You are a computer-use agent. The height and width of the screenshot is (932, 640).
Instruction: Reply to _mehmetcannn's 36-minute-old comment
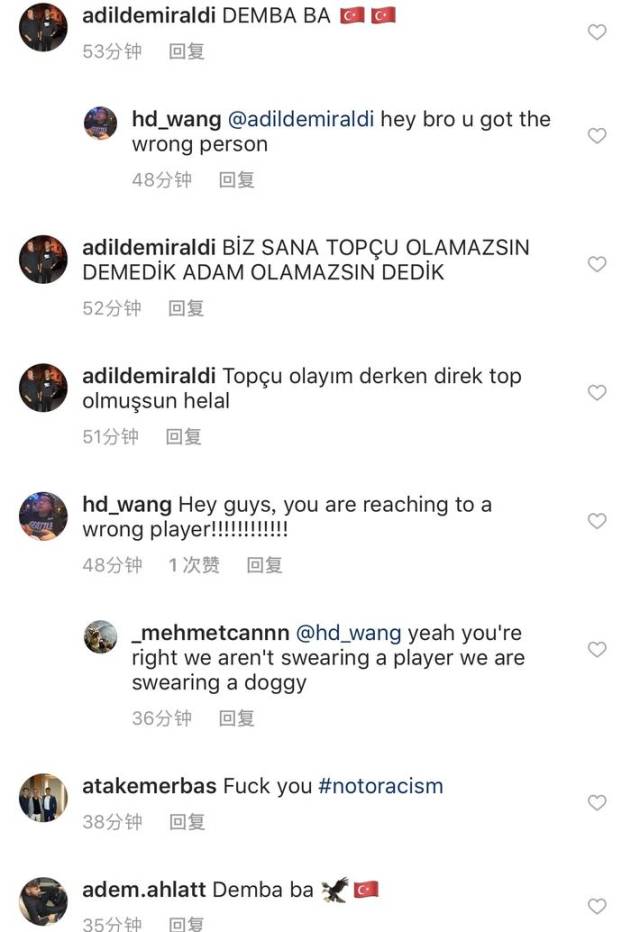[x=237, y=719]
